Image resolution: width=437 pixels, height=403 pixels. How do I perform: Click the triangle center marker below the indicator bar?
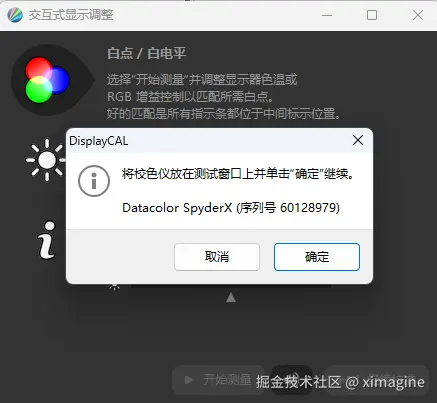231,297
